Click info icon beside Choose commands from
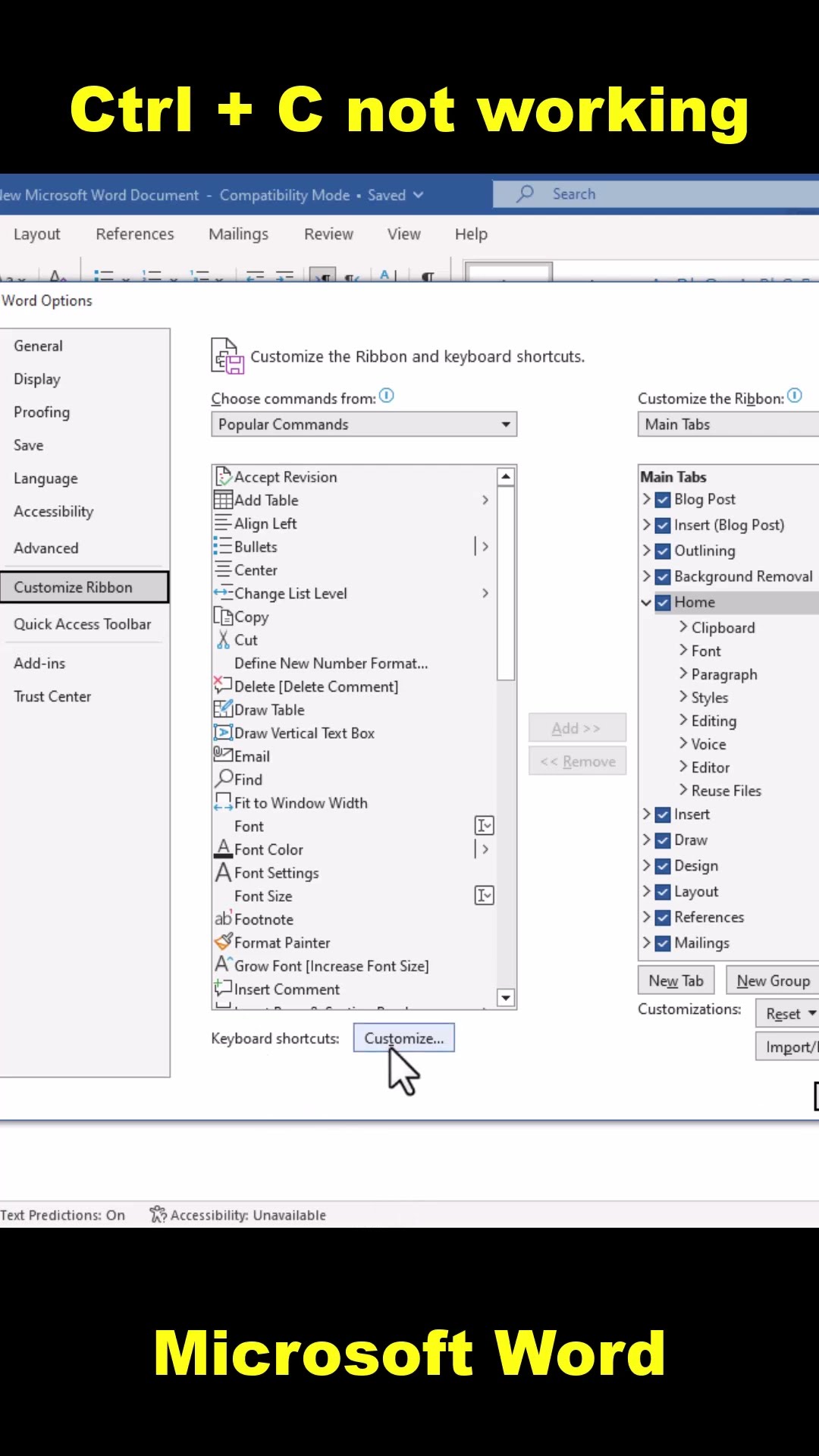The width and height of the screenshot is (819, 1456). click(387, 396)
